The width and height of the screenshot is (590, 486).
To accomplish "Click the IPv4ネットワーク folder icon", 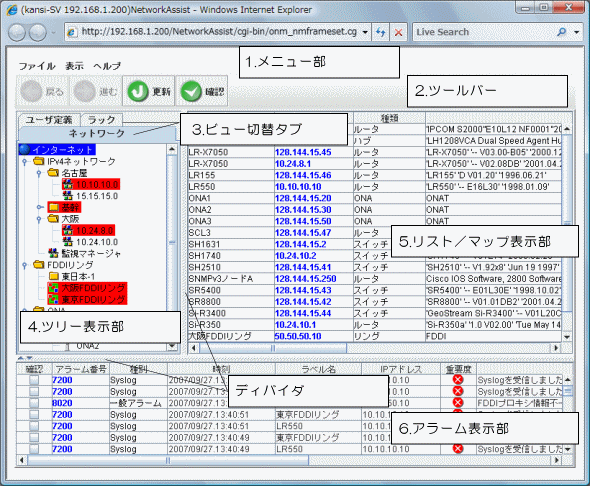I will [39, 161].
